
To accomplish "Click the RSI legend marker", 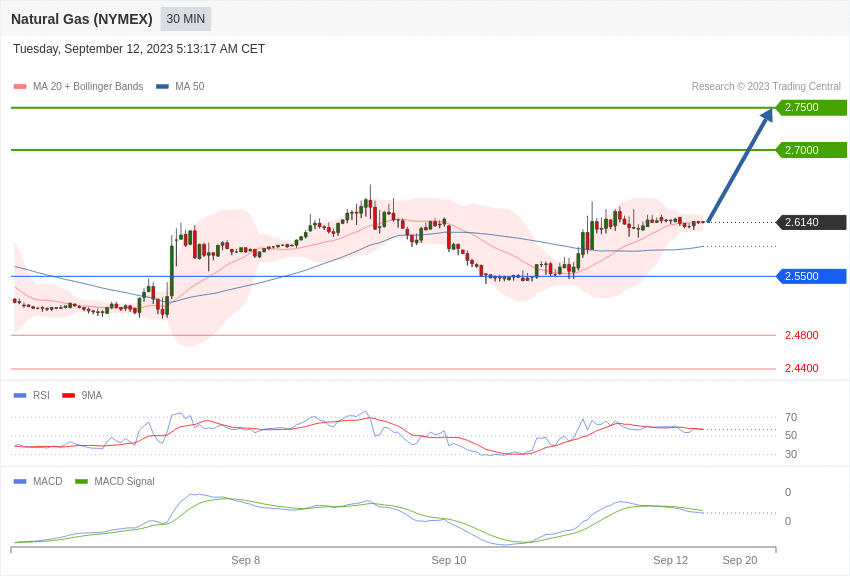I will [x=20, y=396].
